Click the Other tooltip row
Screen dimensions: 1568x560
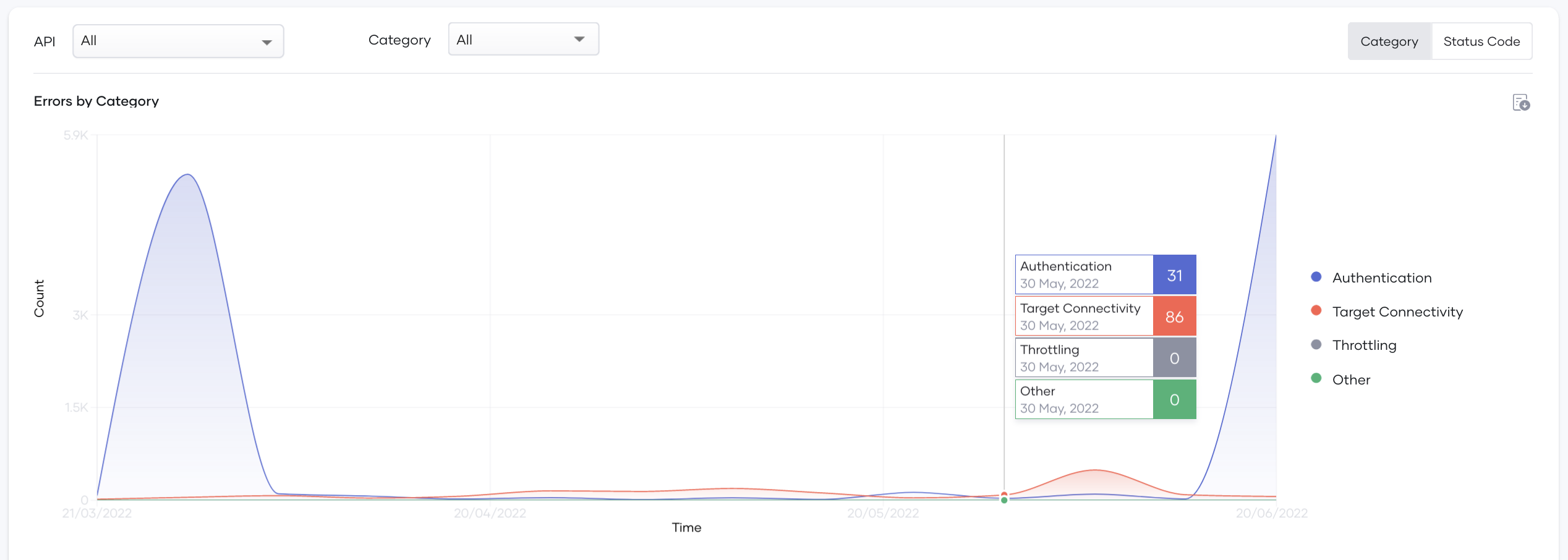1106,399
